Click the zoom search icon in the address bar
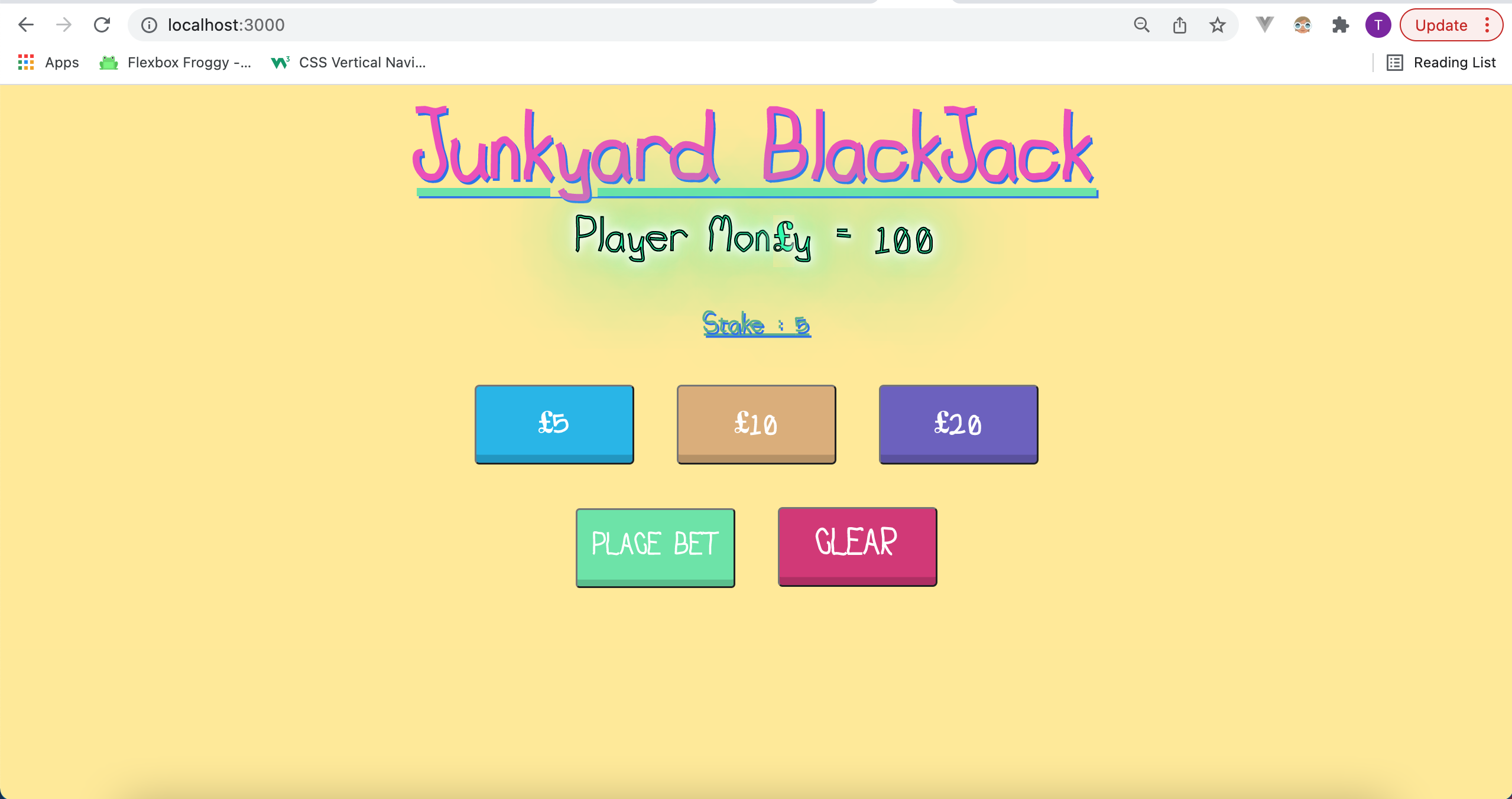1512x799 pixels. pyautogui.click(x=1141, y=25)
